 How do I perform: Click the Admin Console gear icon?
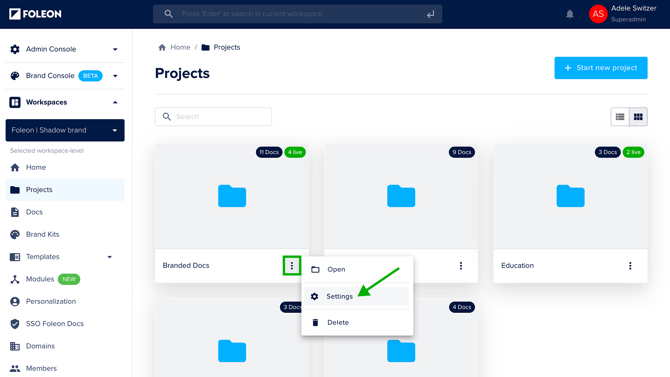click(x=15, y=49)
